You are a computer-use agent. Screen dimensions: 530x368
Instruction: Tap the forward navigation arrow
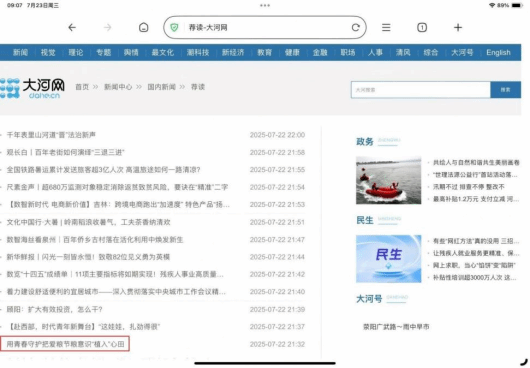[x=107, y=27]
